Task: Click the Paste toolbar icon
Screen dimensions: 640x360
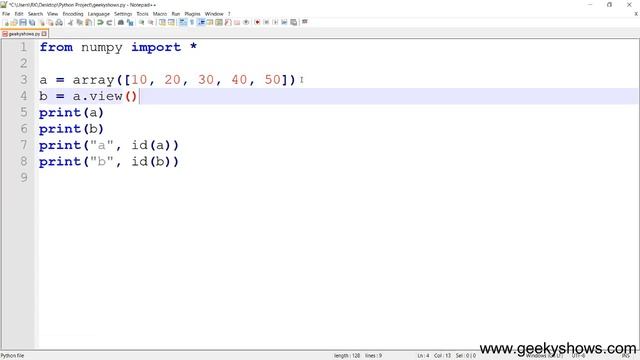Action: click(88, 22)
